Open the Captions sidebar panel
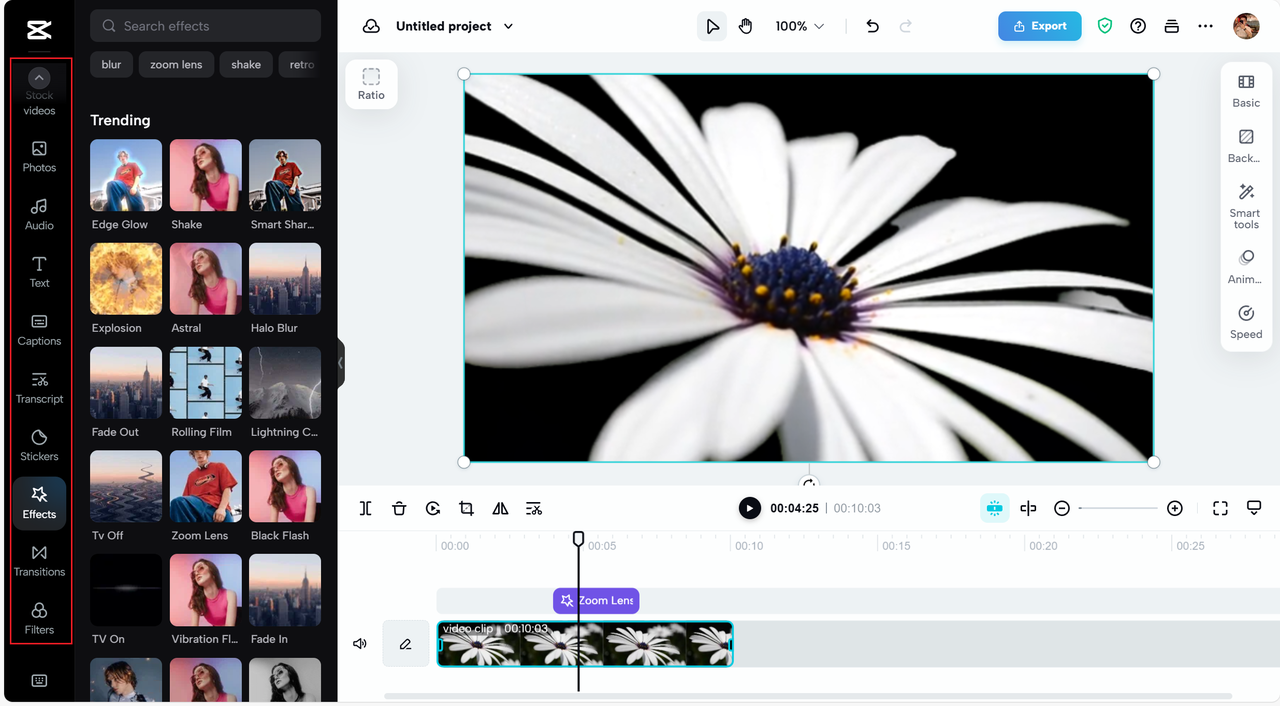 [39, 330]
